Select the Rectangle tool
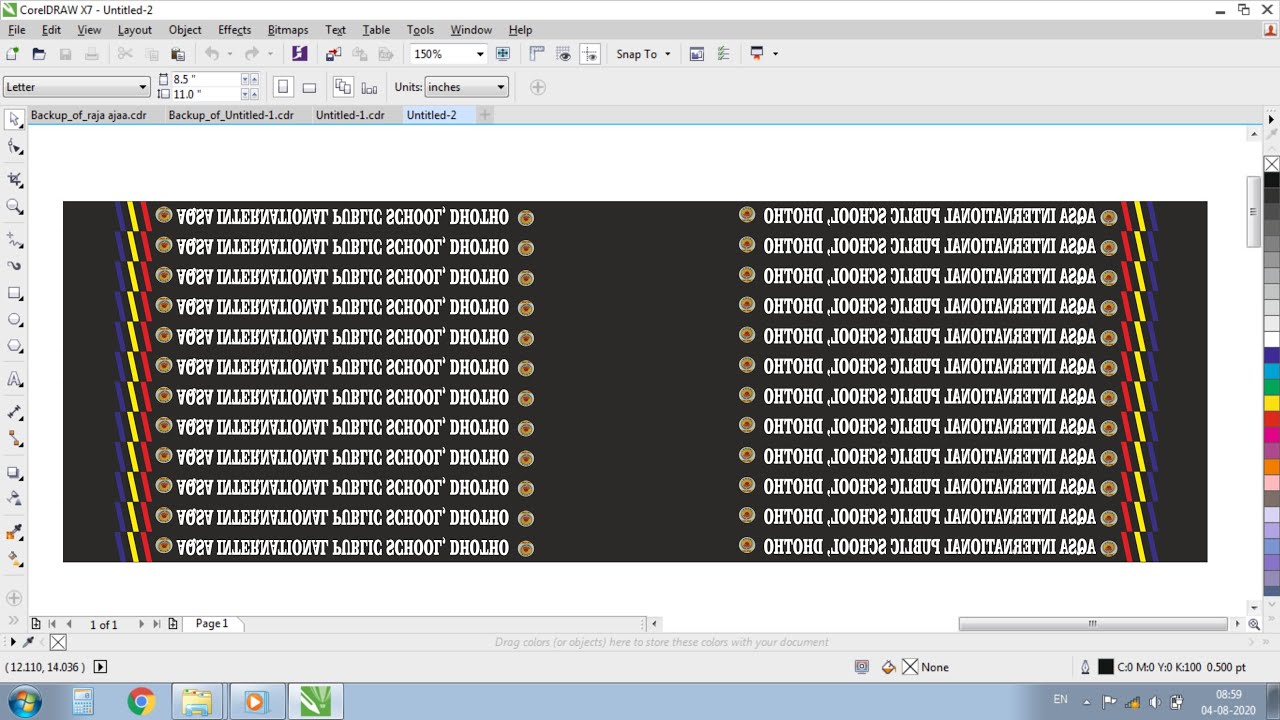This screenshot has height=720, width=1280. point(14,294)
